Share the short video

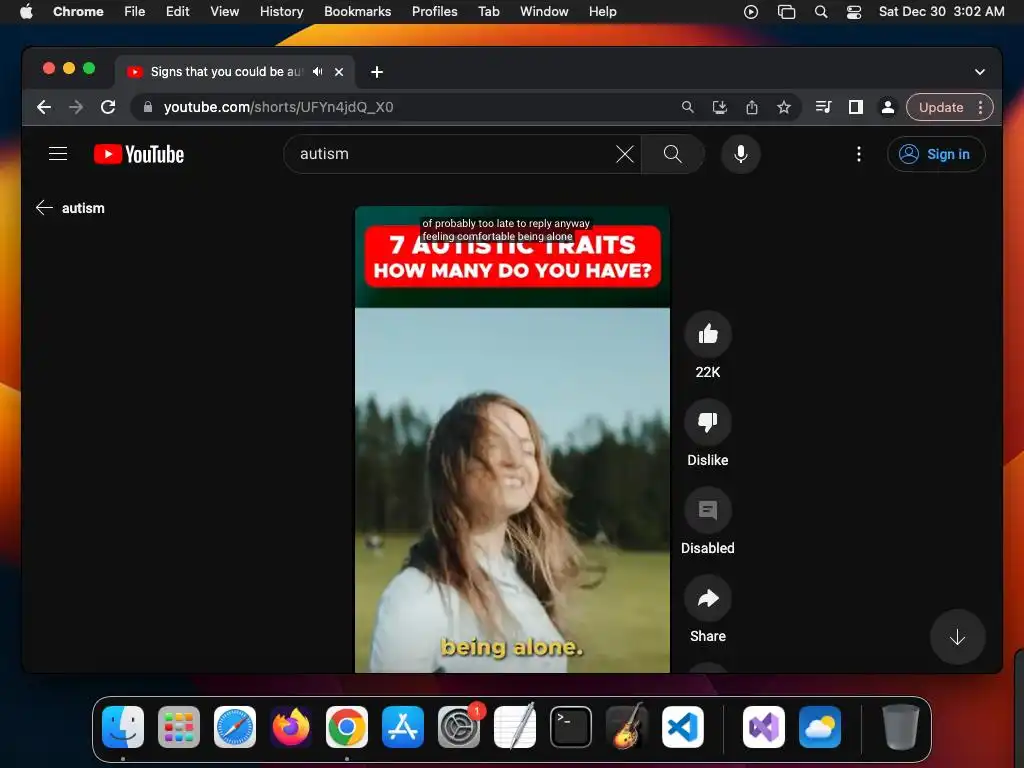[707, 598]
